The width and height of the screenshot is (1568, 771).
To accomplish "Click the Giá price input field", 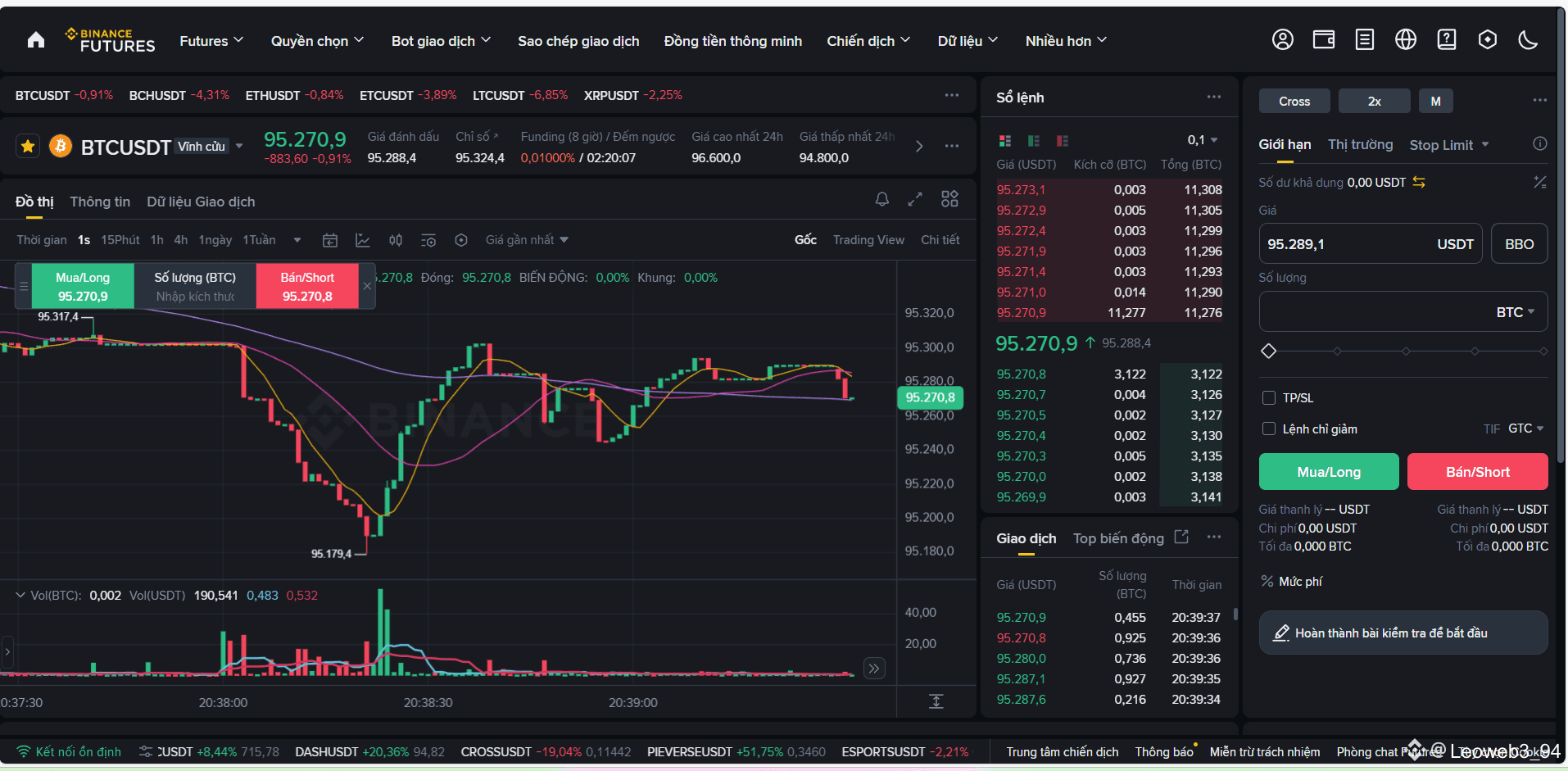I will click(1371, 244).
